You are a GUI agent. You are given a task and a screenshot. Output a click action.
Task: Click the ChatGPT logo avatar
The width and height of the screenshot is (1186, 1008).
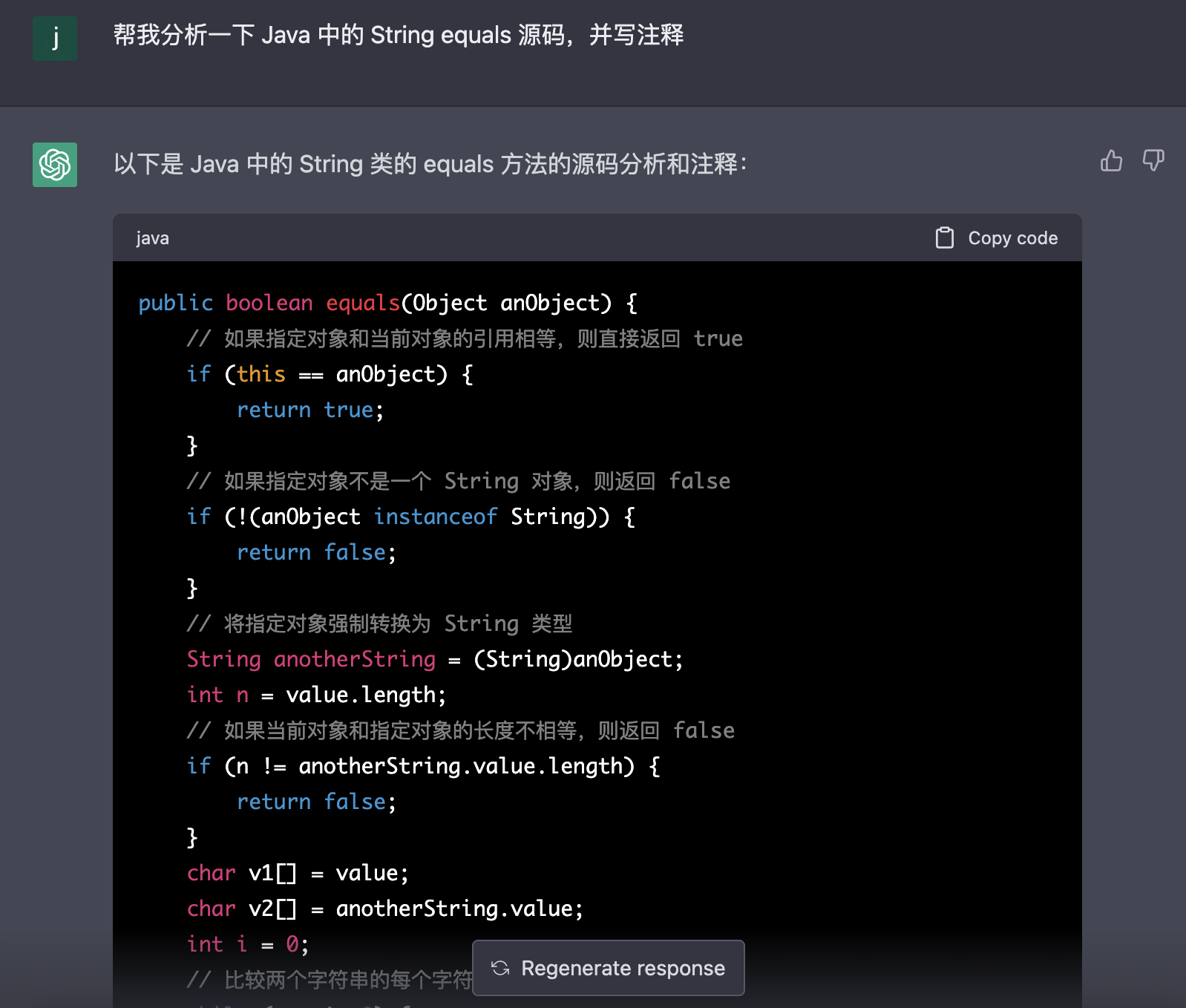coord(55,165)
